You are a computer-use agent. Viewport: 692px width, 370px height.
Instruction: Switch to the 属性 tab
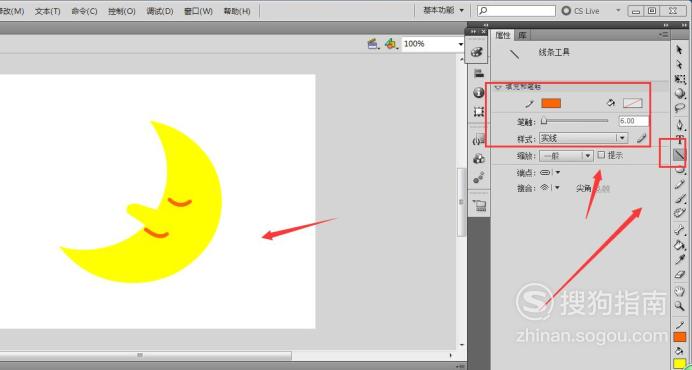(x=503, y=35)
